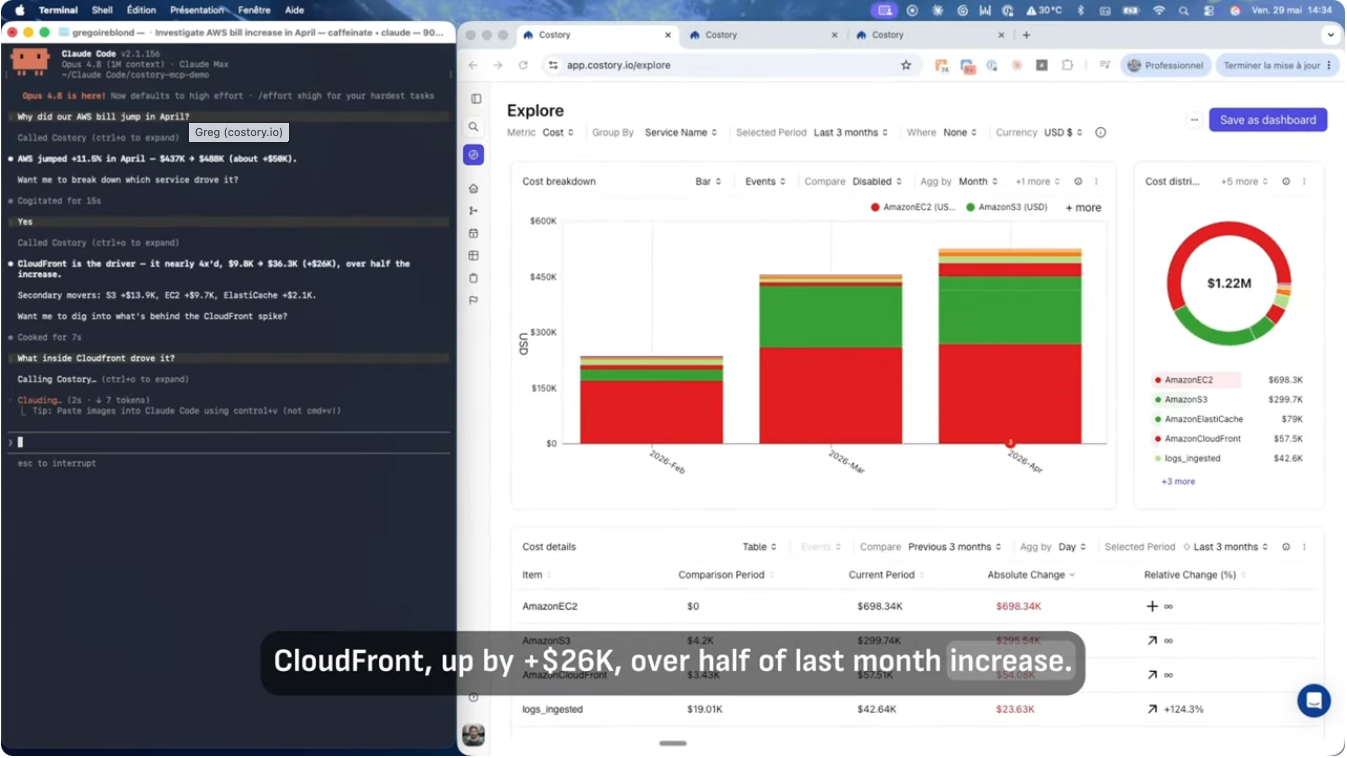Open the Where None filter dropdown
Viewport: 1347px width, 758px height.
coord(960,132)
